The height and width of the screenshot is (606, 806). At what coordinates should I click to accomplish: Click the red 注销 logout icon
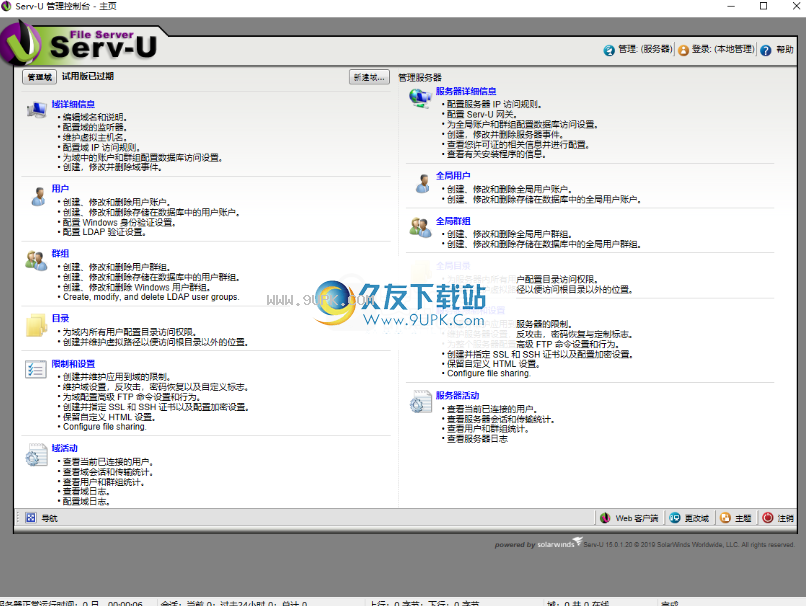[x=768, y=518]
